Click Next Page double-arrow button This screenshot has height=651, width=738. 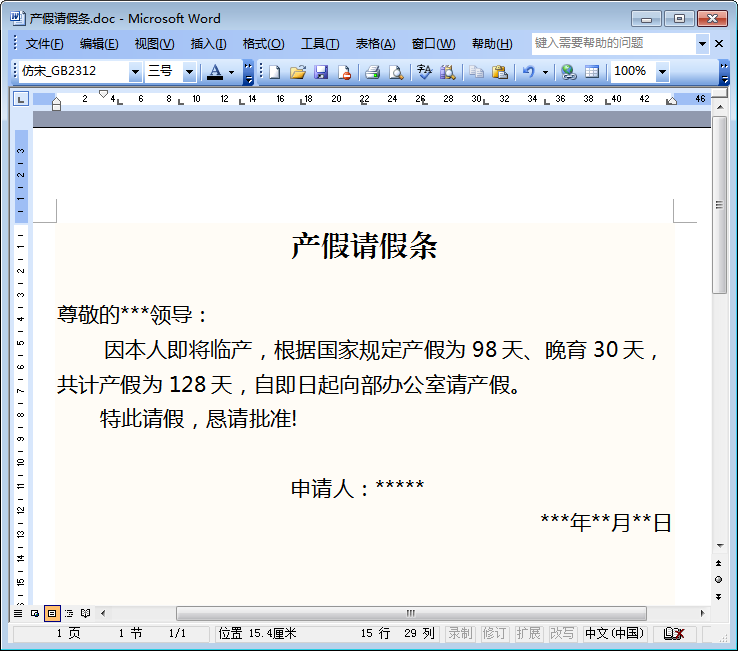(718, 596)
